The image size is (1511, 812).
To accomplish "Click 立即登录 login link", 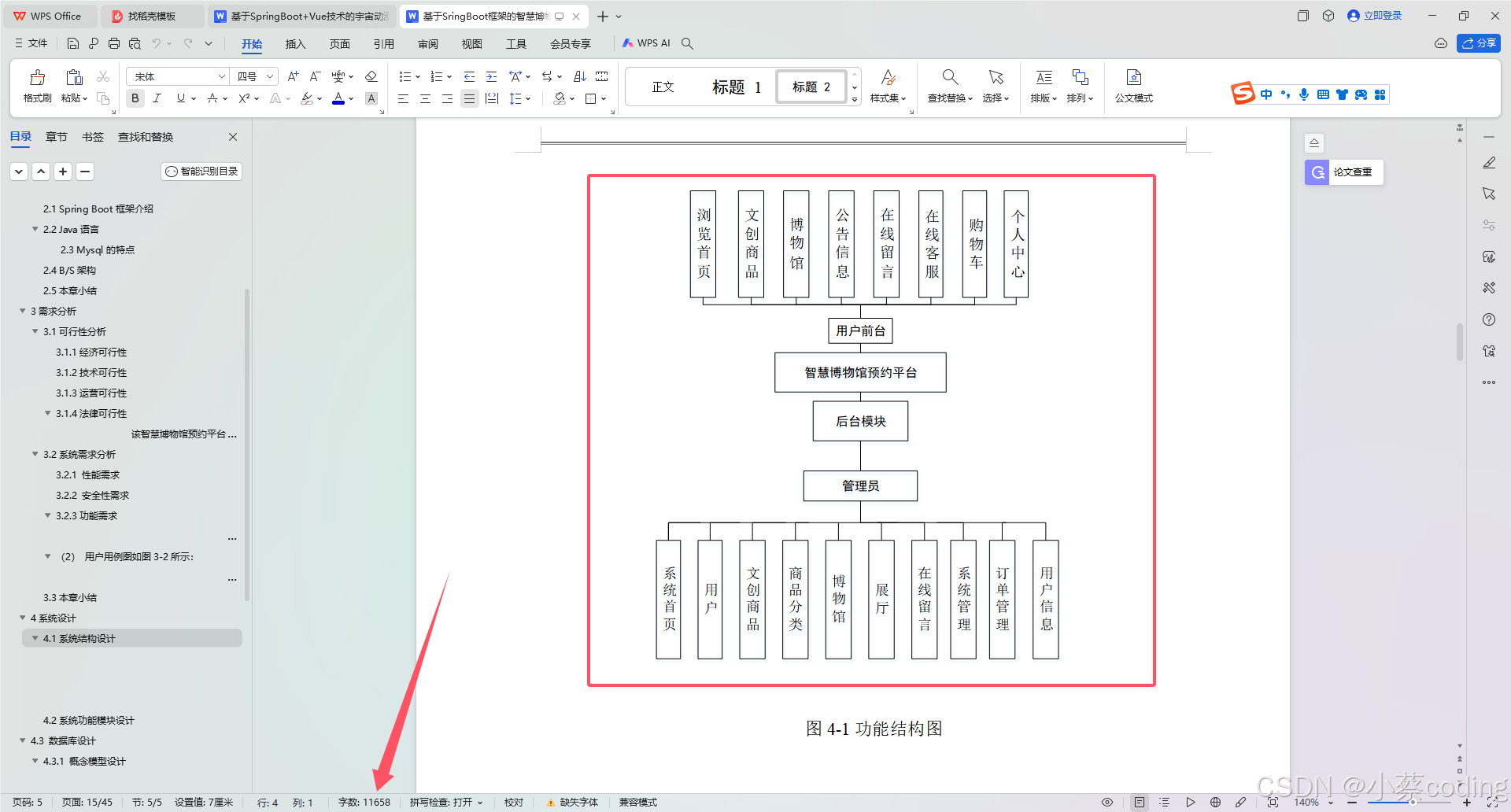I will pos(1375,16).
